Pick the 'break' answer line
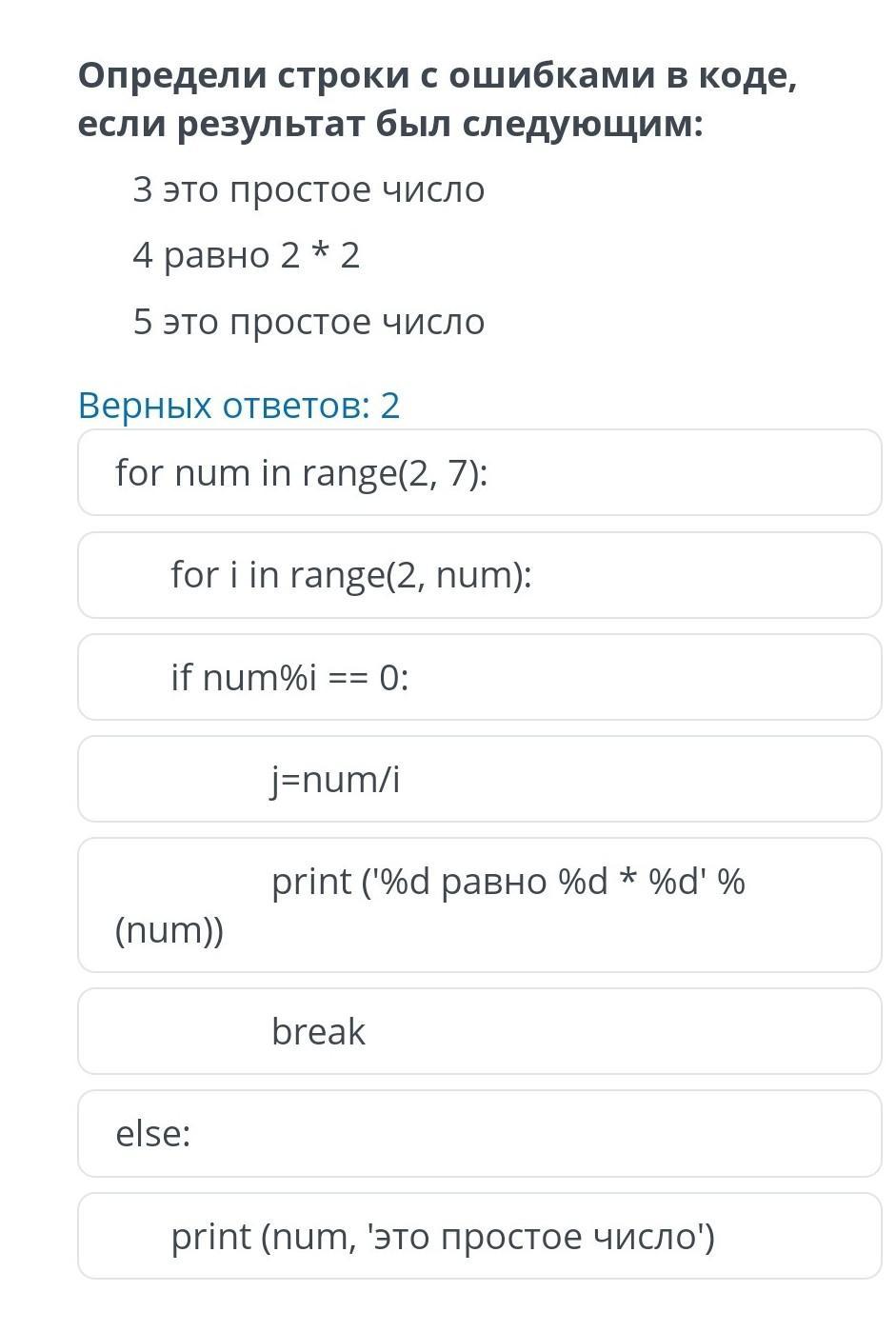Screen dimensions: 896x1332 pyautogui.click(x=479, y=1031)
